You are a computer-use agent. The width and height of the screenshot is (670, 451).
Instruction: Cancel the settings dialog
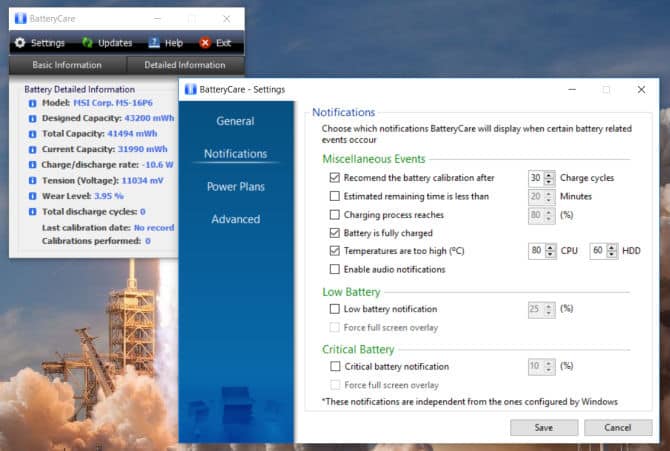pyautogui.click(x=618, y=427)
